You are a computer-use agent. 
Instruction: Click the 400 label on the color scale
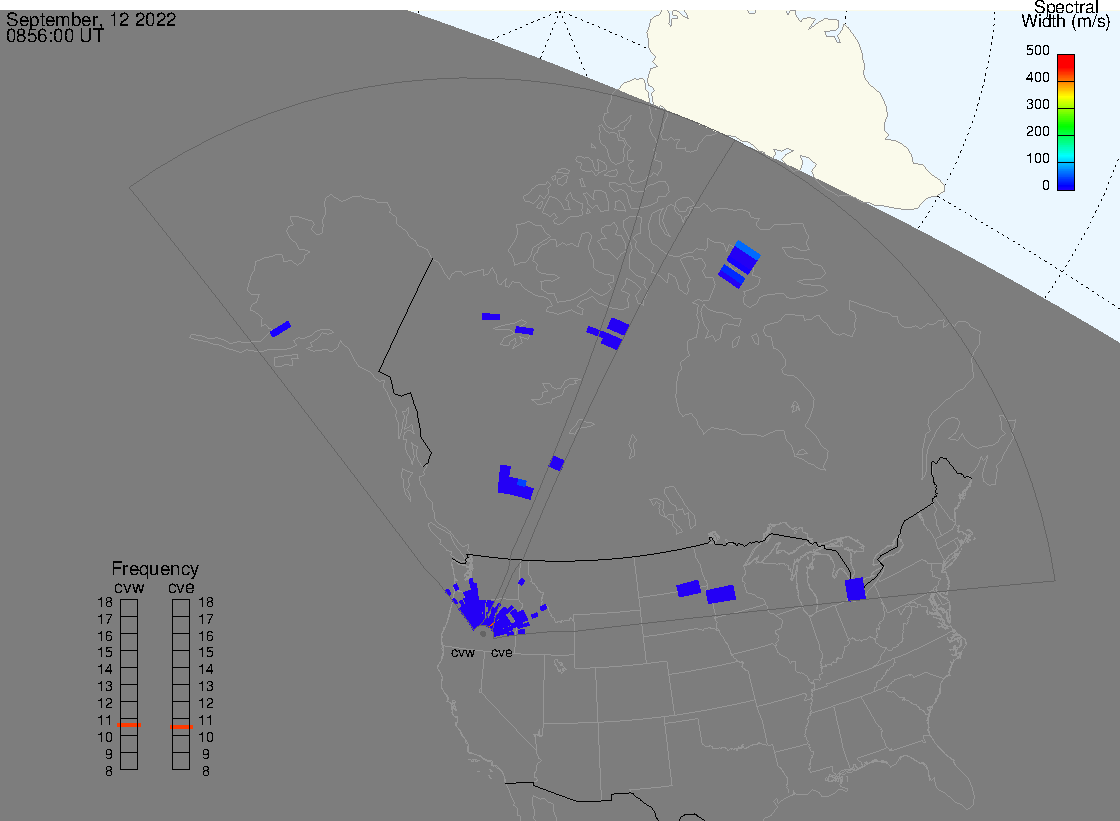click(x=1038, y=77)
